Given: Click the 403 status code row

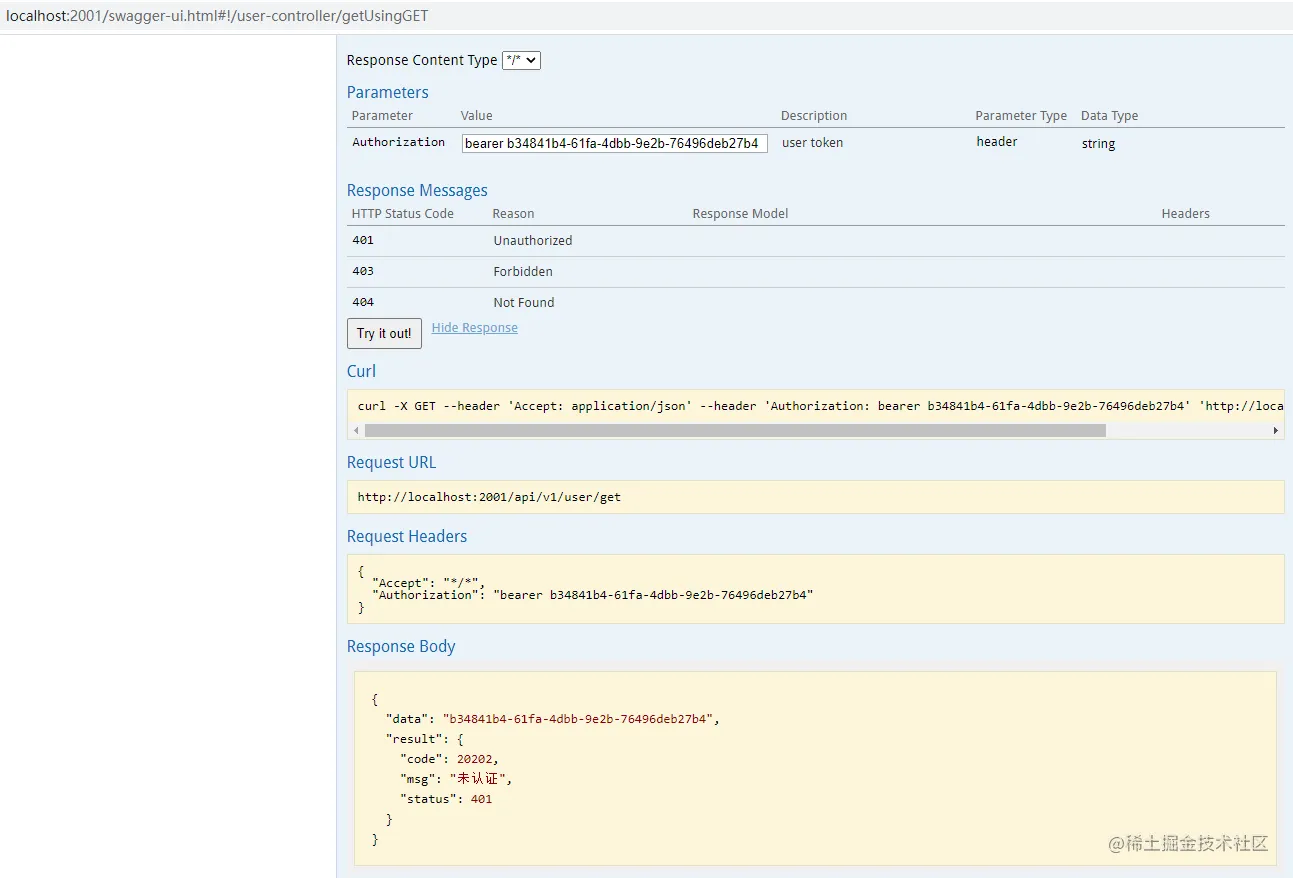Looking at the screenshot, I should click(x=815, y=272).
